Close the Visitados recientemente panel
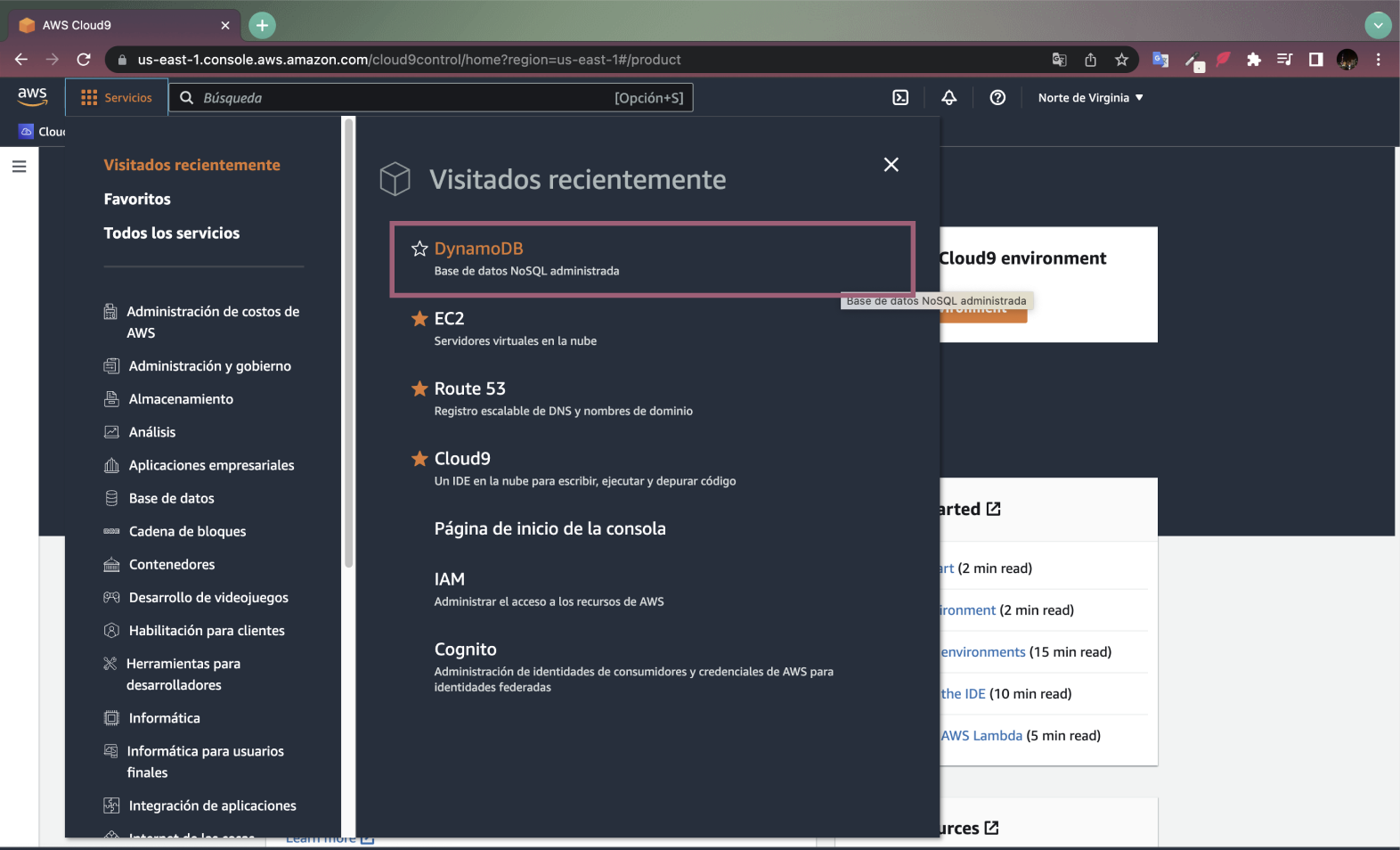Image resolution: width=1400 pixels, height=850 pixels. point(891,165)
